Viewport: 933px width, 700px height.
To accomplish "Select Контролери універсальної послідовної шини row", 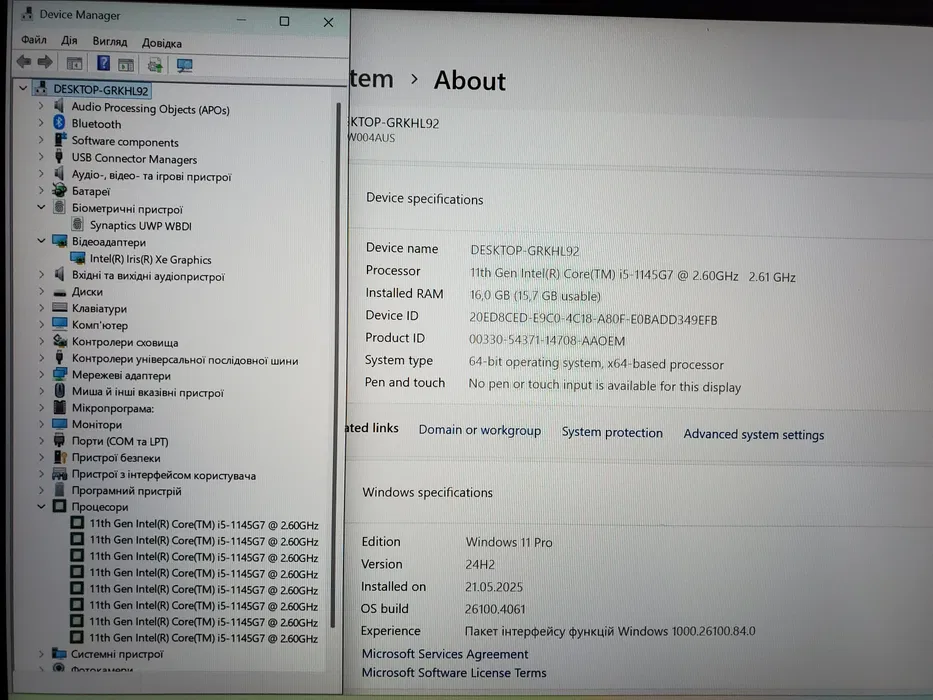I will pyautogui.click(x=185, y=359).
